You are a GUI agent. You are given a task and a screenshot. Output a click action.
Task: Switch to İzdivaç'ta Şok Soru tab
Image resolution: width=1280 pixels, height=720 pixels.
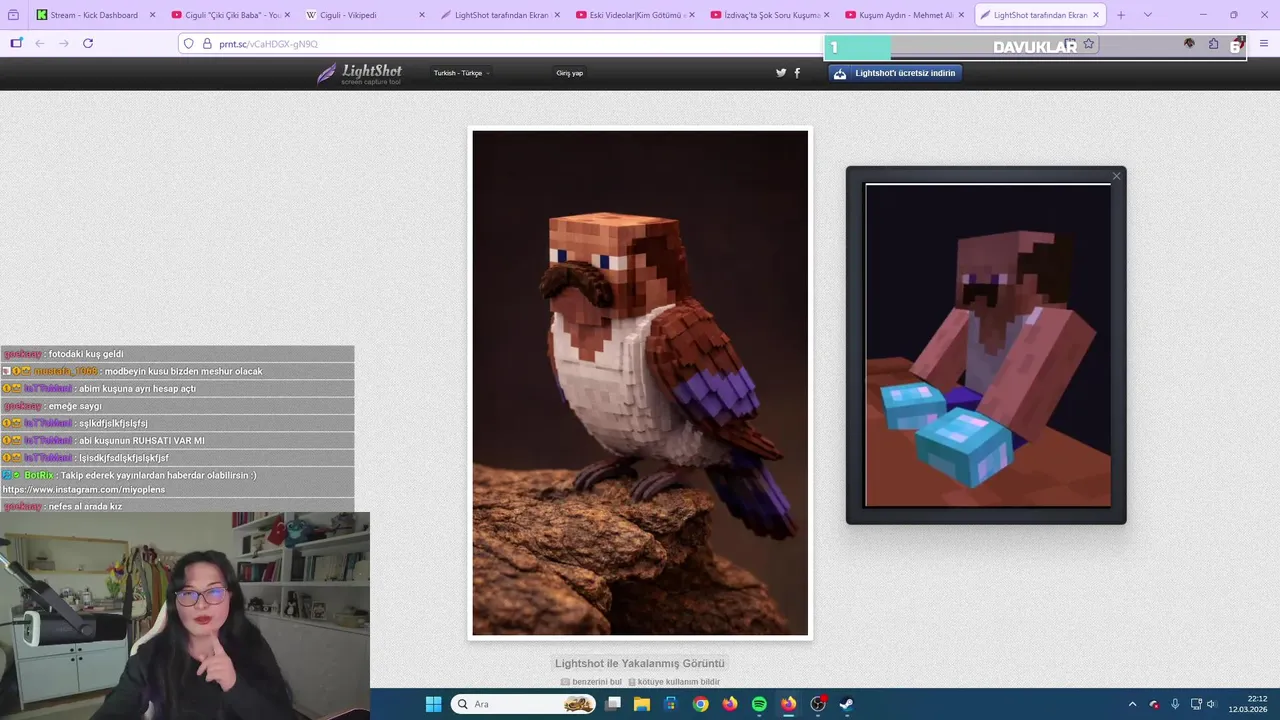767,15
